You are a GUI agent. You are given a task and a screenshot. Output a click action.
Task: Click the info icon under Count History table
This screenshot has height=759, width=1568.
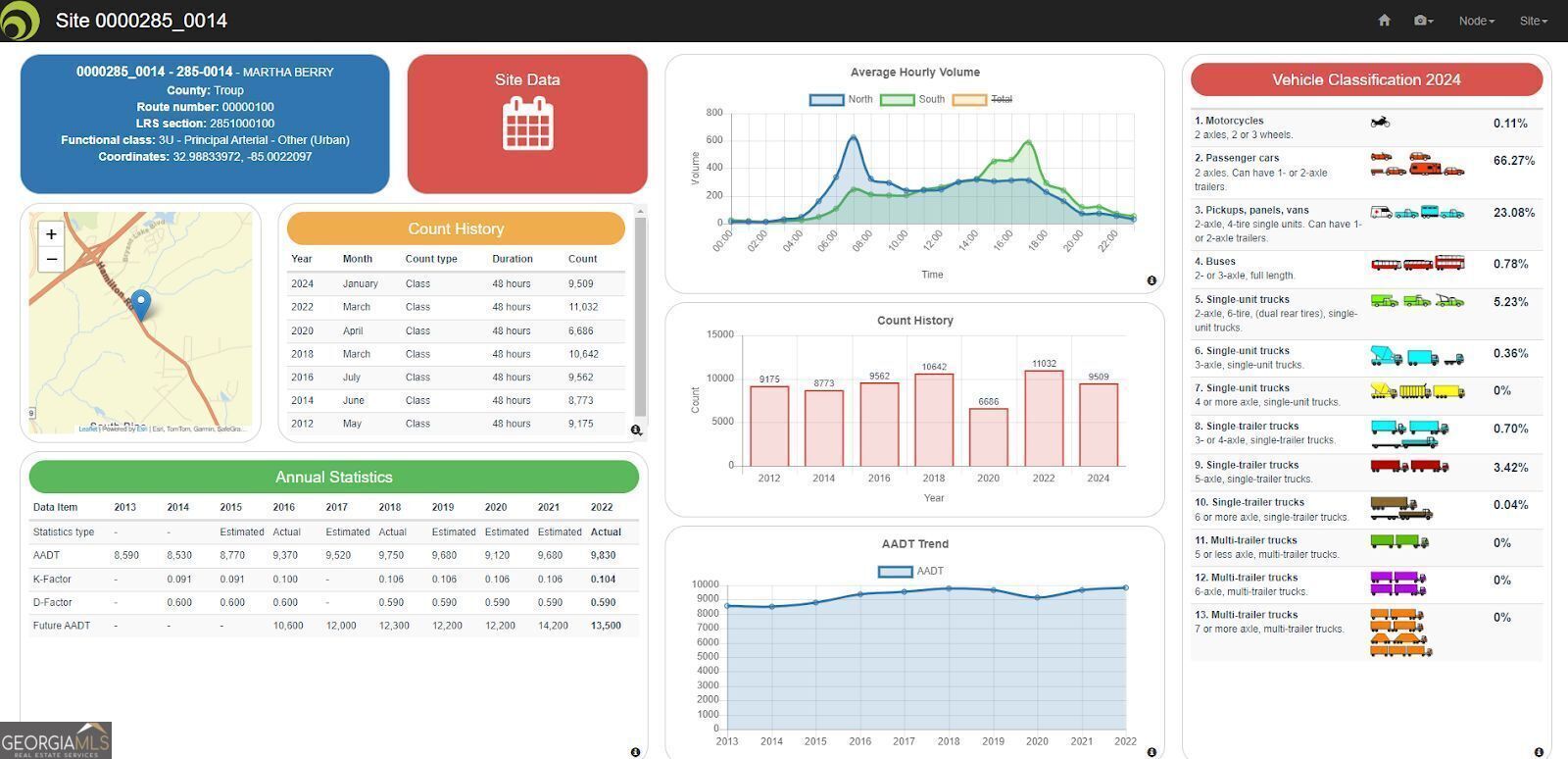click(636, 430)
